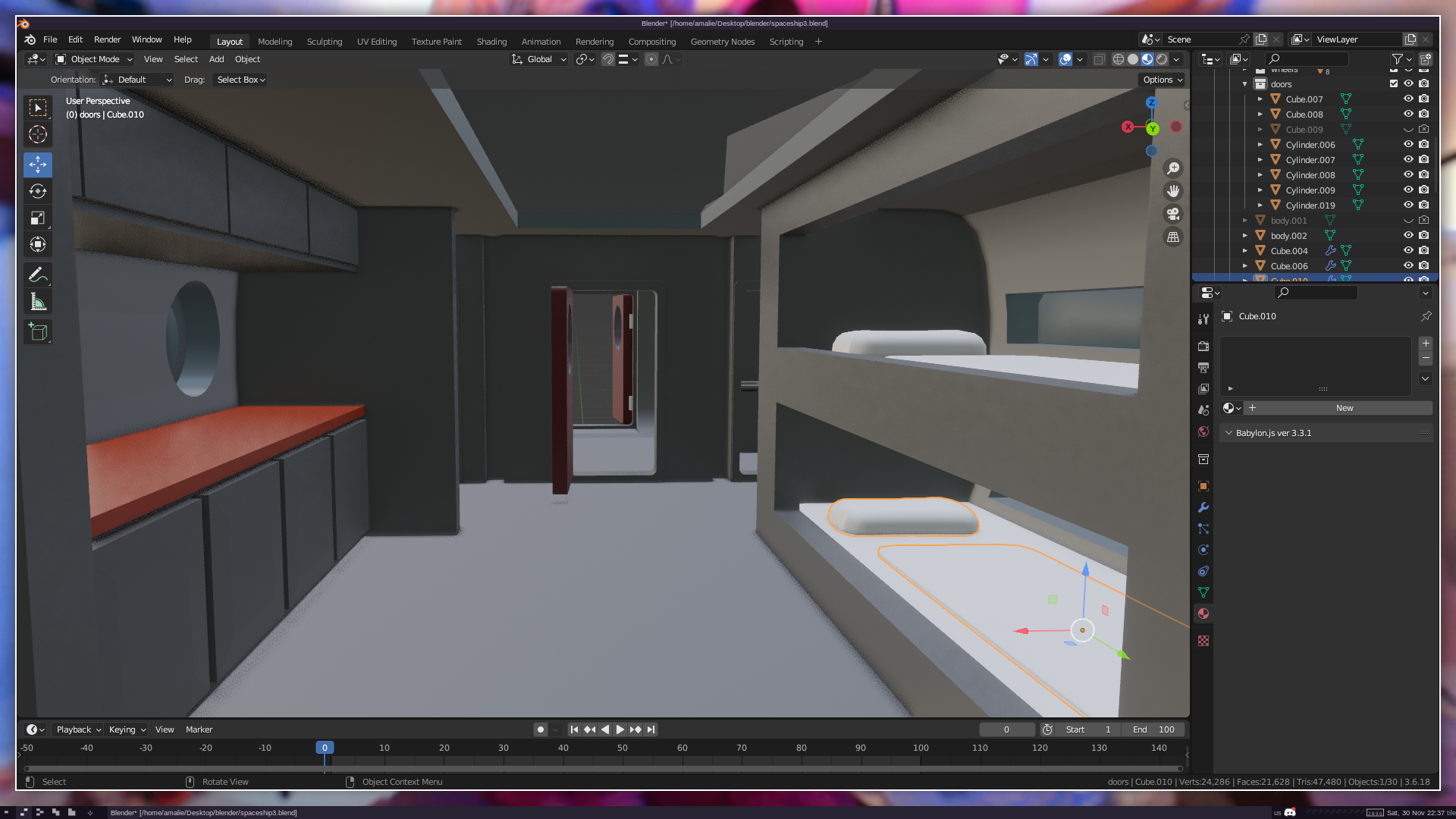Image resolution: width=1456 pixels, height=819 pixels.
Task: Click the Cursor tool icon
Action: click(38, 135)
